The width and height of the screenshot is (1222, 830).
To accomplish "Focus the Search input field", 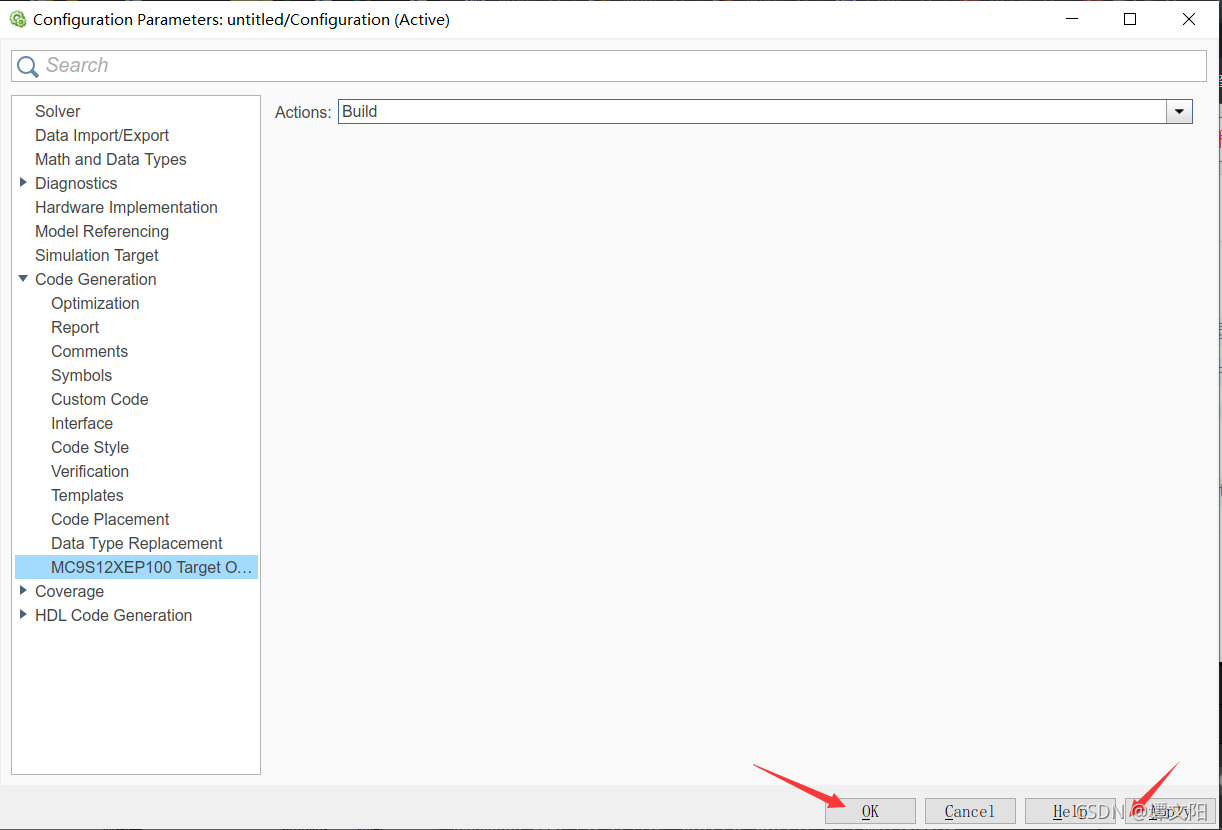I will [x=609, y=66].
